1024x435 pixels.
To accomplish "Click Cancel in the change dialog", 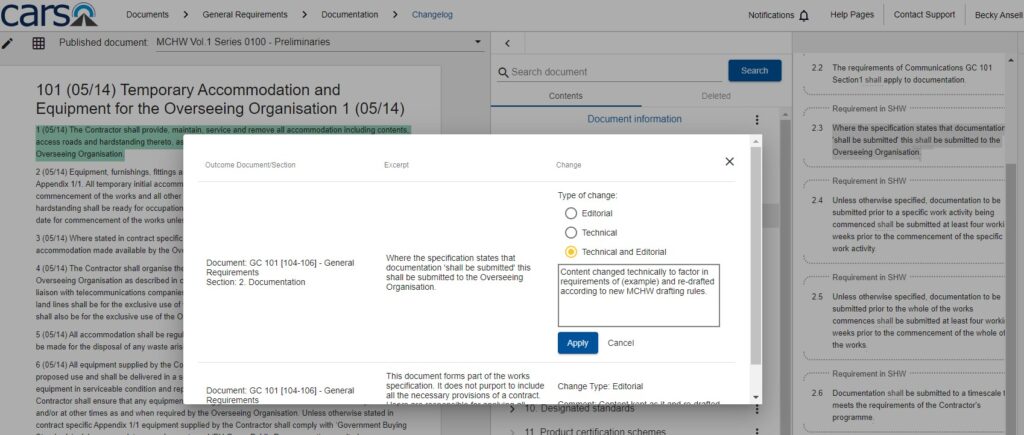I will (x=621, y=343).
